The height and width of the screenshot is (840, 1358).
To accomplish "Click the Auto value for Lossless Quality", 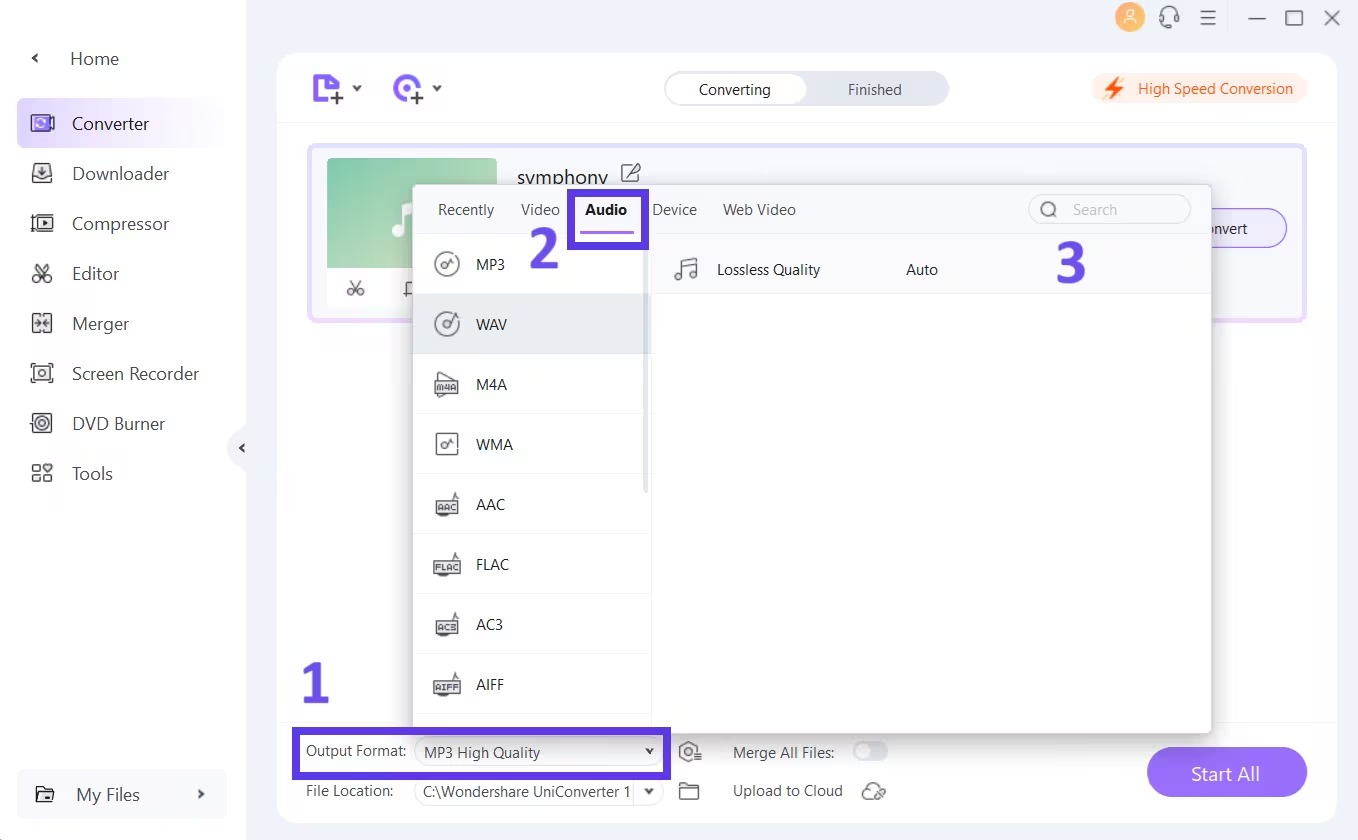I will [x=922, y=269].
